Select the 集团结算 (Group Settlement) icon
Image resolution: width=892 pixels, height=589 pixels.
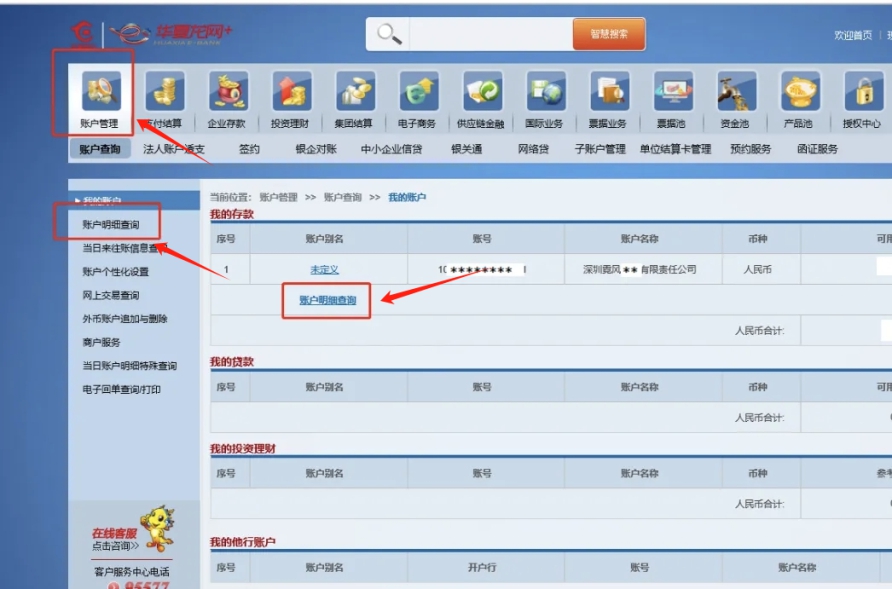(351, 95)
